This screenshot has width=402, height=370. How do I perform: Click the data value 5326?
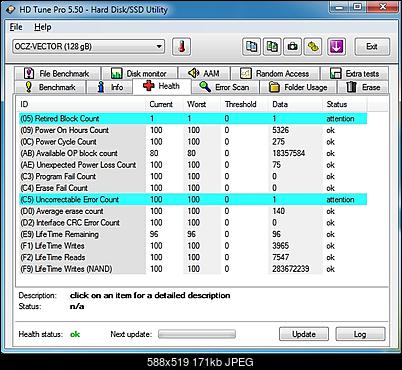pos(280,130)
